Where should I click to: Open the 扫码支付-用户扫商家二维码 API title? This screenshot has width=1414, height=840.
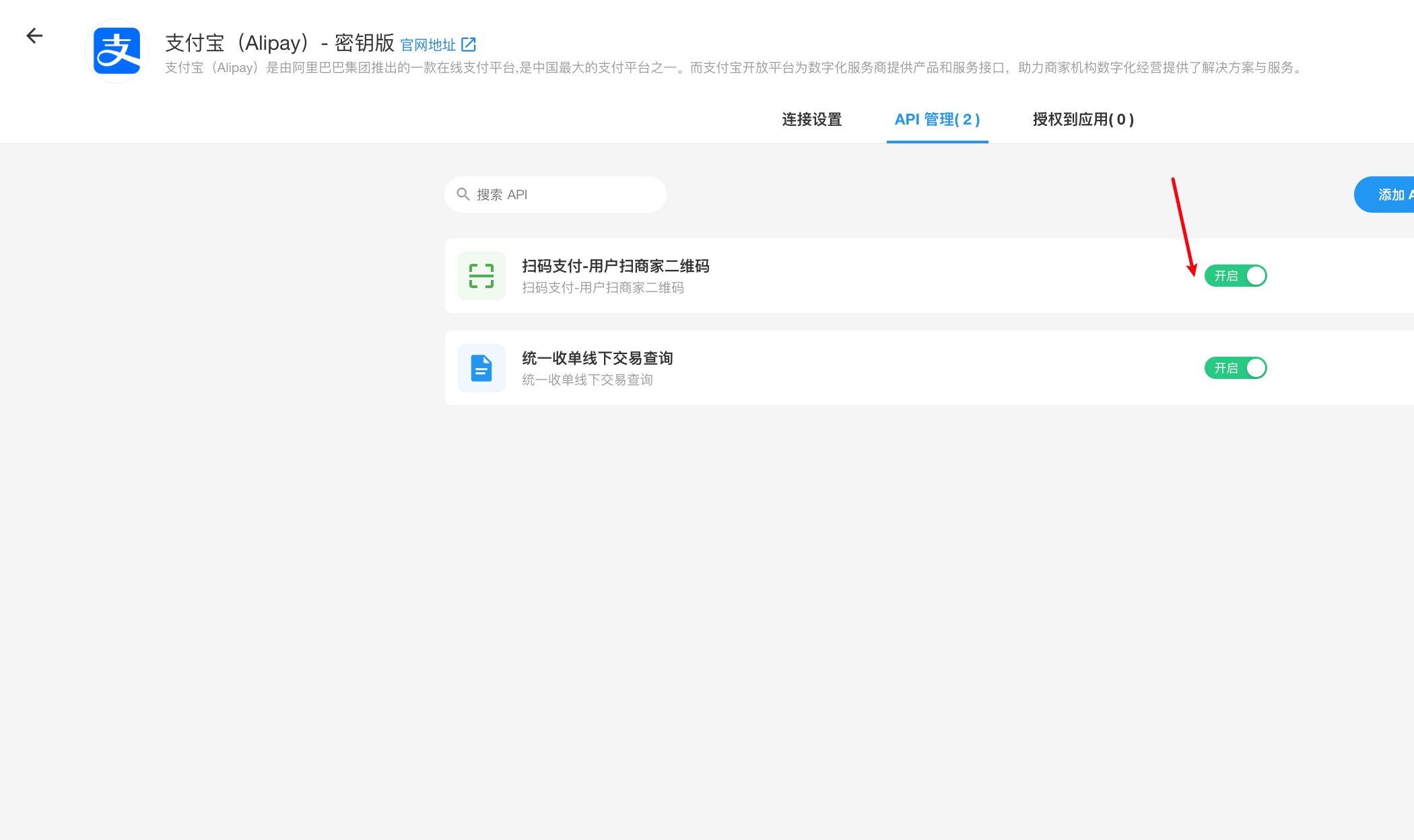pyautogui.click(x=615, y=266)
